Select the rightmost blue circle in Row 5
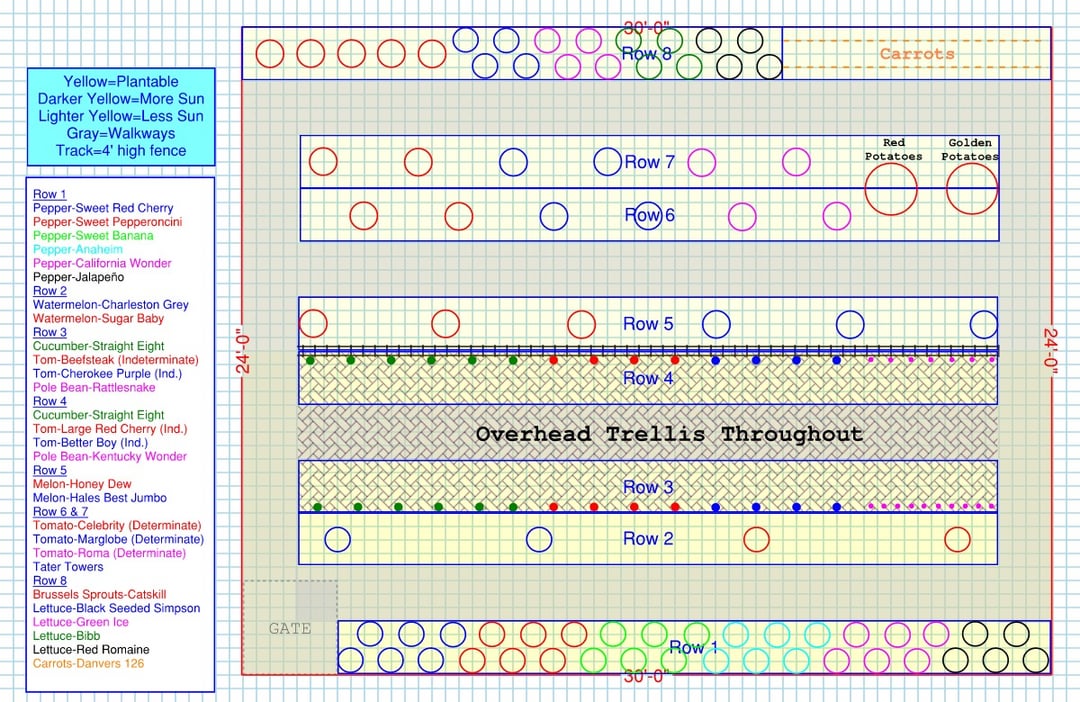The height and width of the screenshot is (702, 1080). pos(984,324)
